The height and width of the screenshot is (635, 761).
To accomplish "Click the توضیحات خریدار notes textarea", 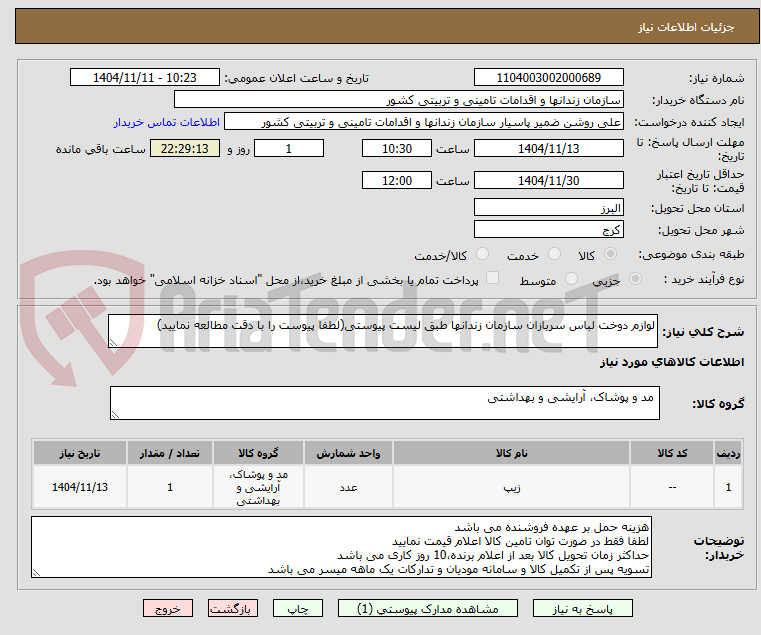I will click(x=341, y=547).
